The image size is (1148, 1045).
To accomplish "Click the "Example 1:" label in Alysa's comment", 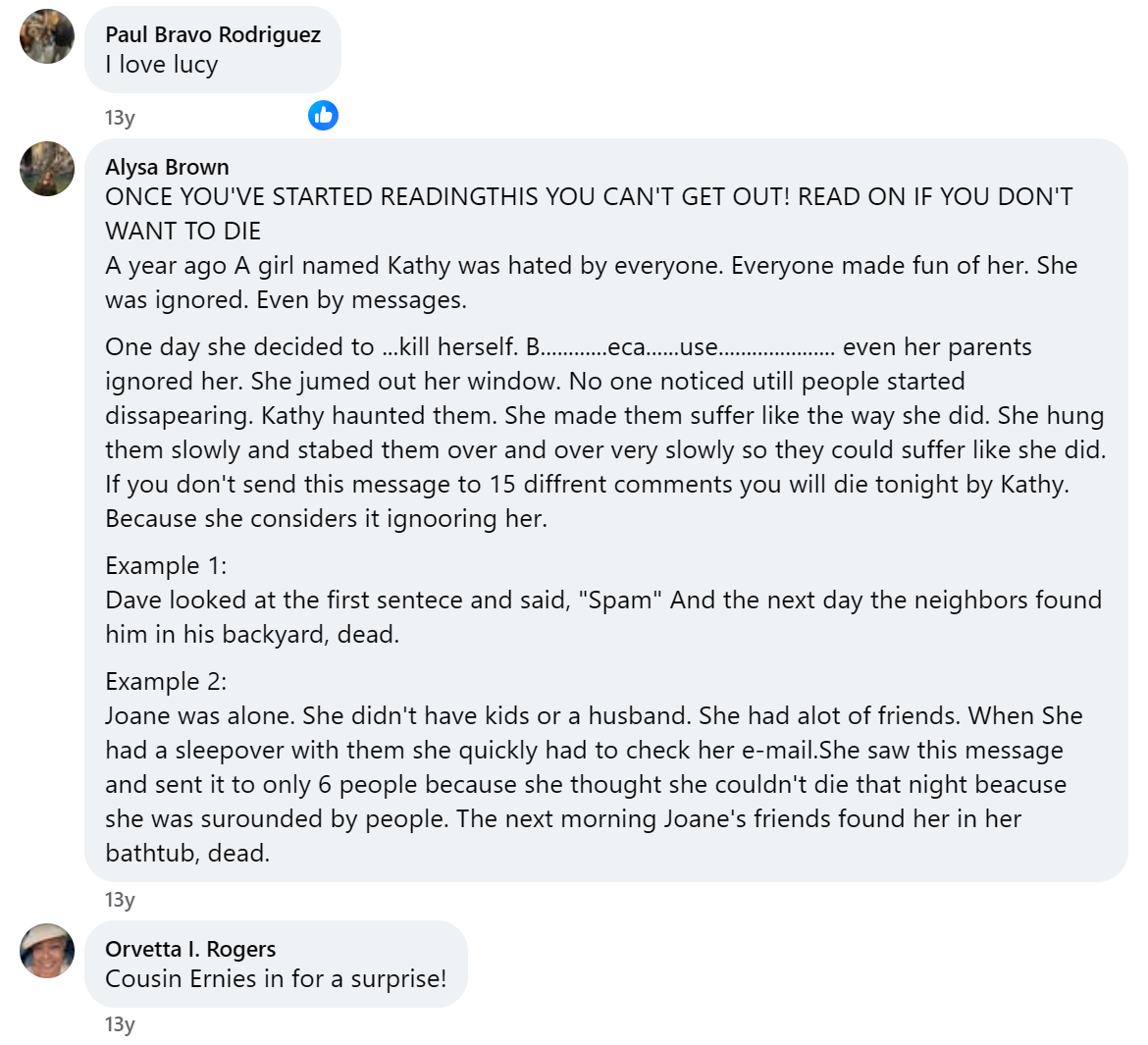I will click(x=166, y=566).
